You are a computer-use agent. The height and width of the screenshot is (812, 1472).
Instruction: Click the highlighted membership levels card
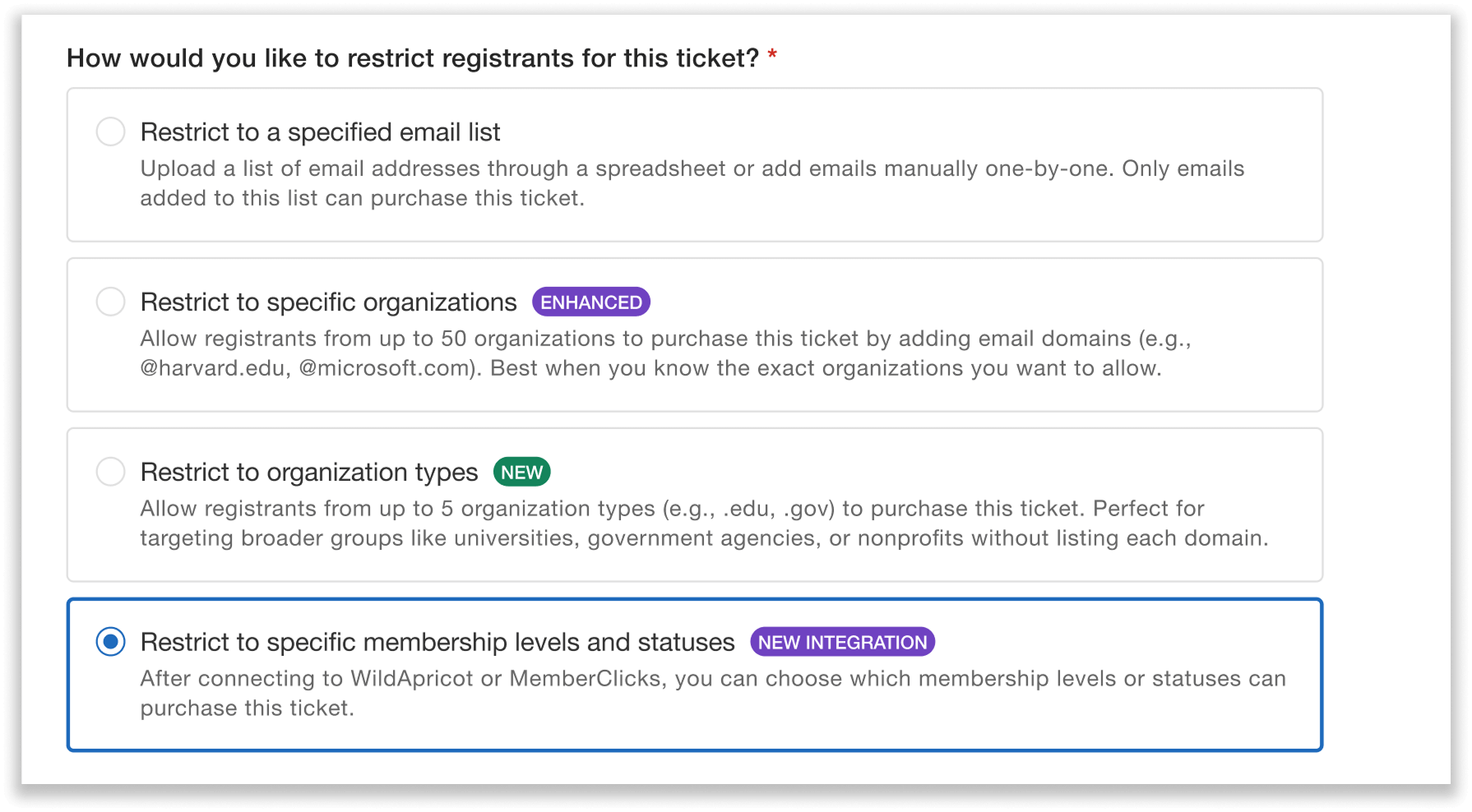point(695,674)
